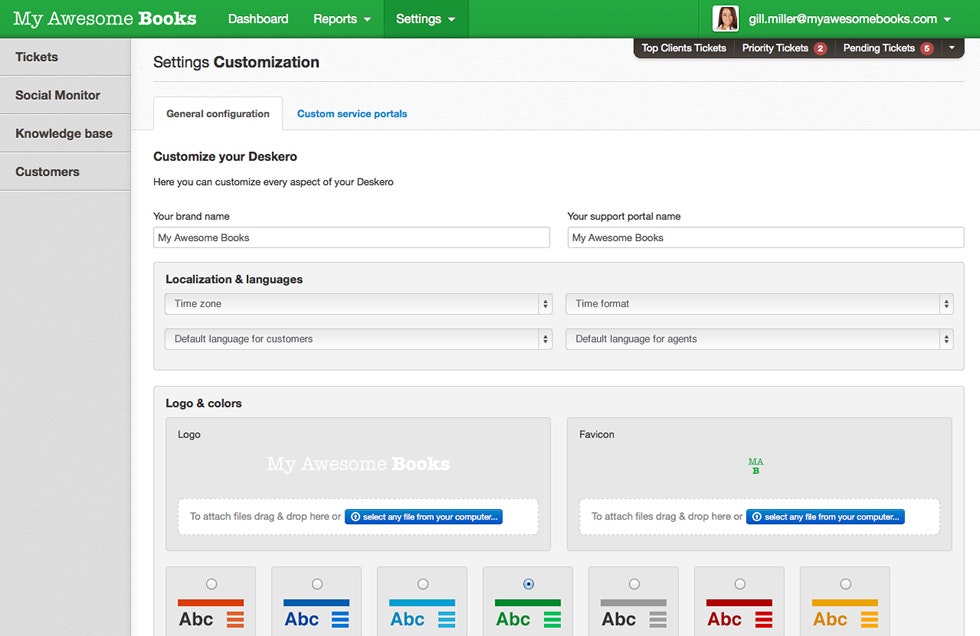Select the gray theme radio button
The width and height of the screenshot is (980, 636).
634,584
